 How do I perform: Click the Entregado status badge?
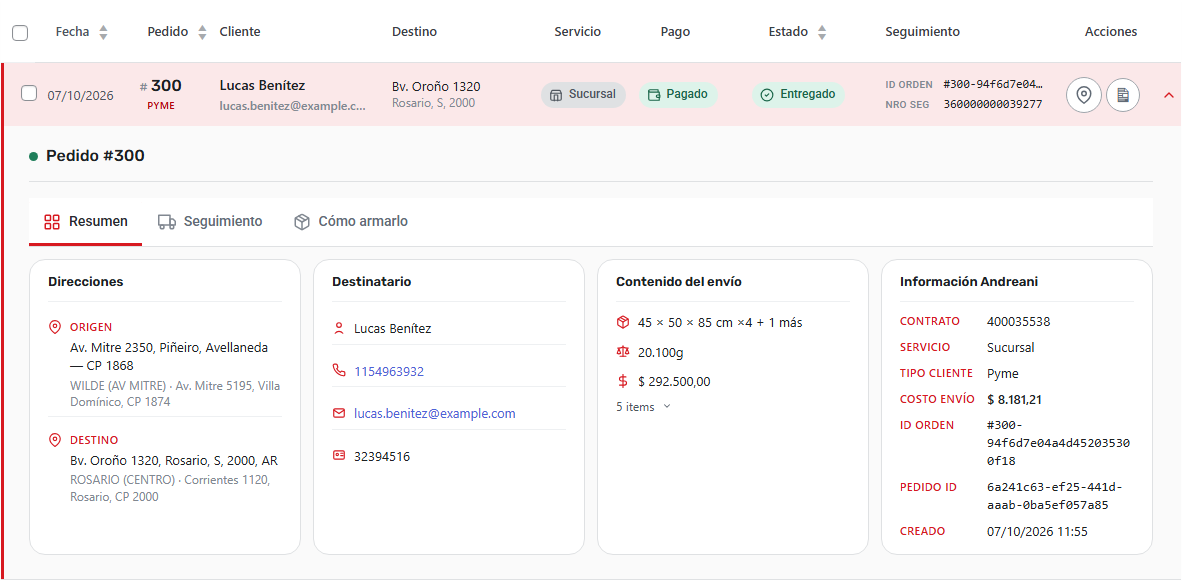point(798,95)
